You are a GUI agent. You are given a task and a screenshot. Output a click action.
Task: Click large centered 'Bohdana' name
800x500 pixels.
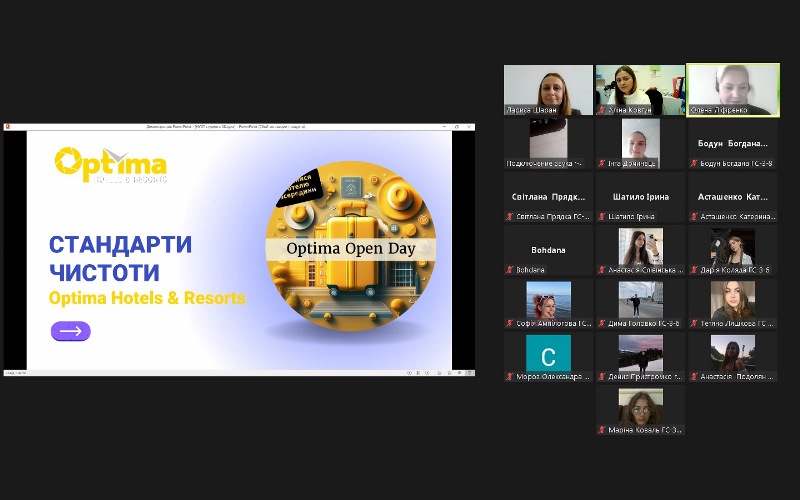(x=548, y=250)
